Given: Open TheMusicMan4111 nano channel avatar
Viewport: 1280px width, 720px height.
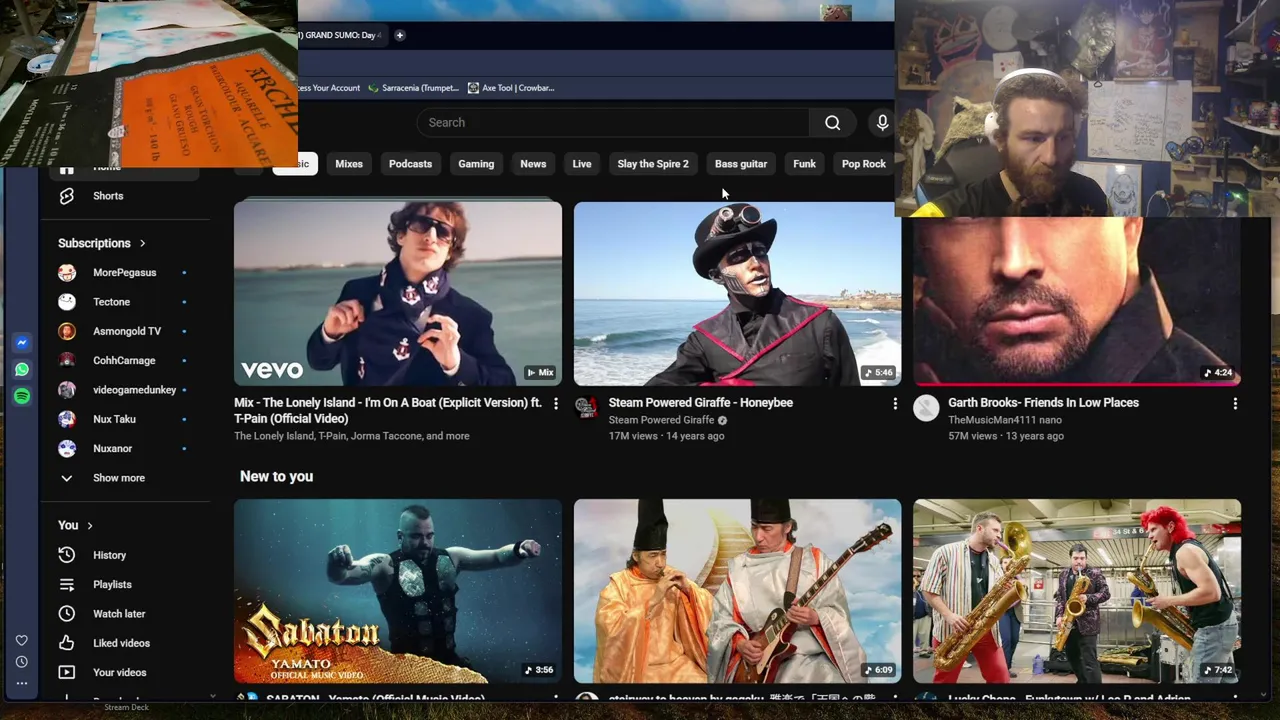Looking at the screenshot, I should coord(926,407).
